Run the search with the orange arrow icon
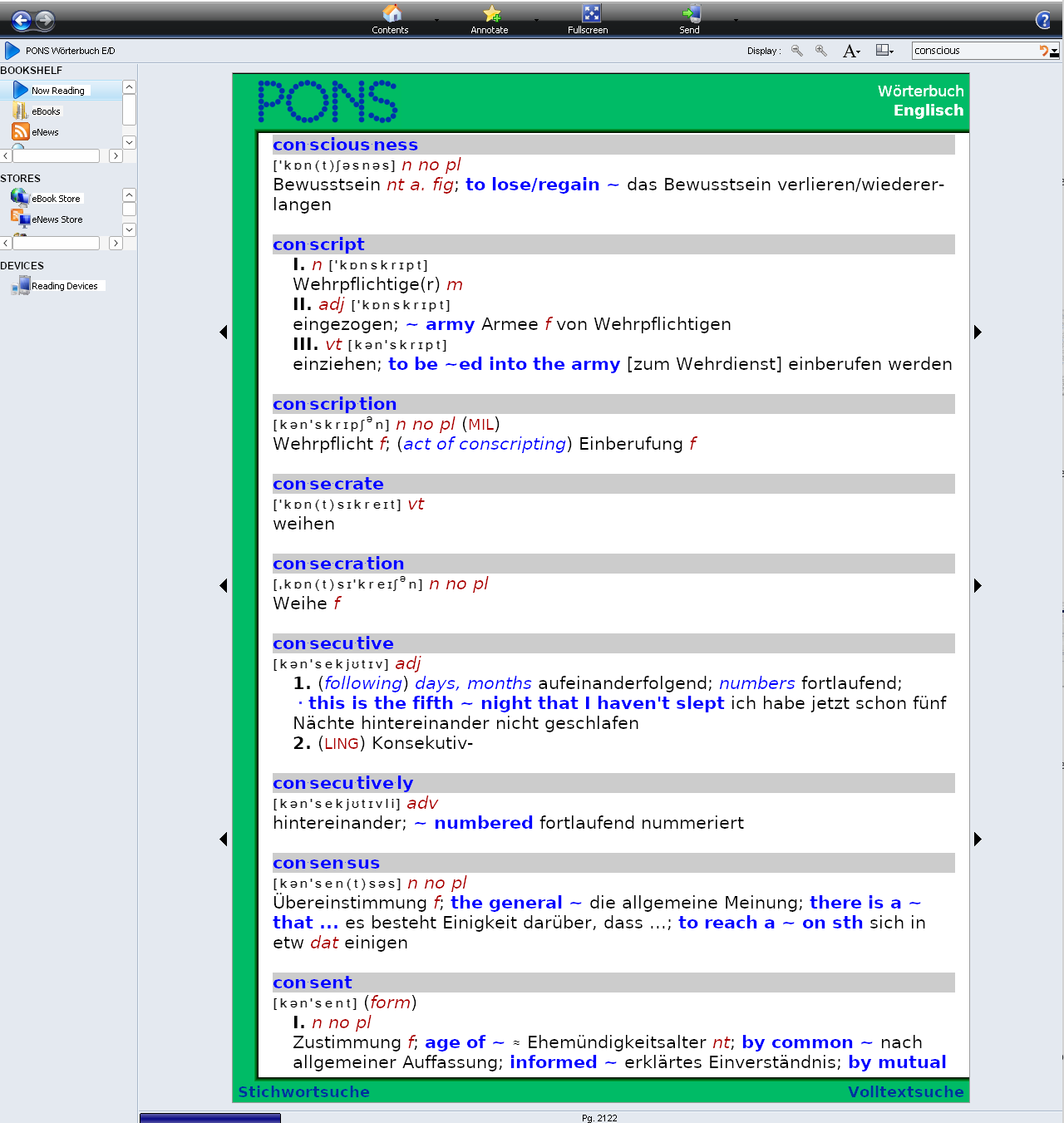1064x1123 pixels. coord(1044,51)
